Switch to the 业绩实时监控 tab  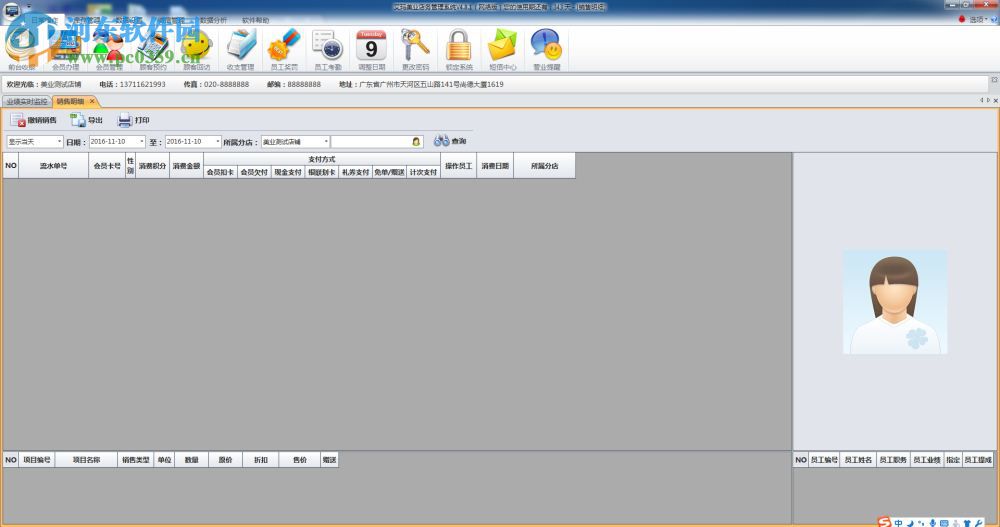pos(27,101)
